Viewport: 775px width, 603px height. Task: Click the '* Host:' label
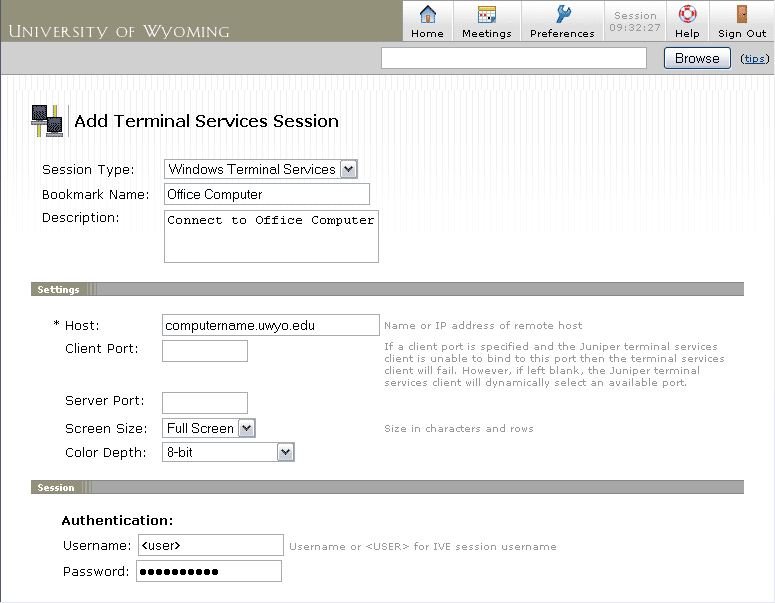pos(76,326)
